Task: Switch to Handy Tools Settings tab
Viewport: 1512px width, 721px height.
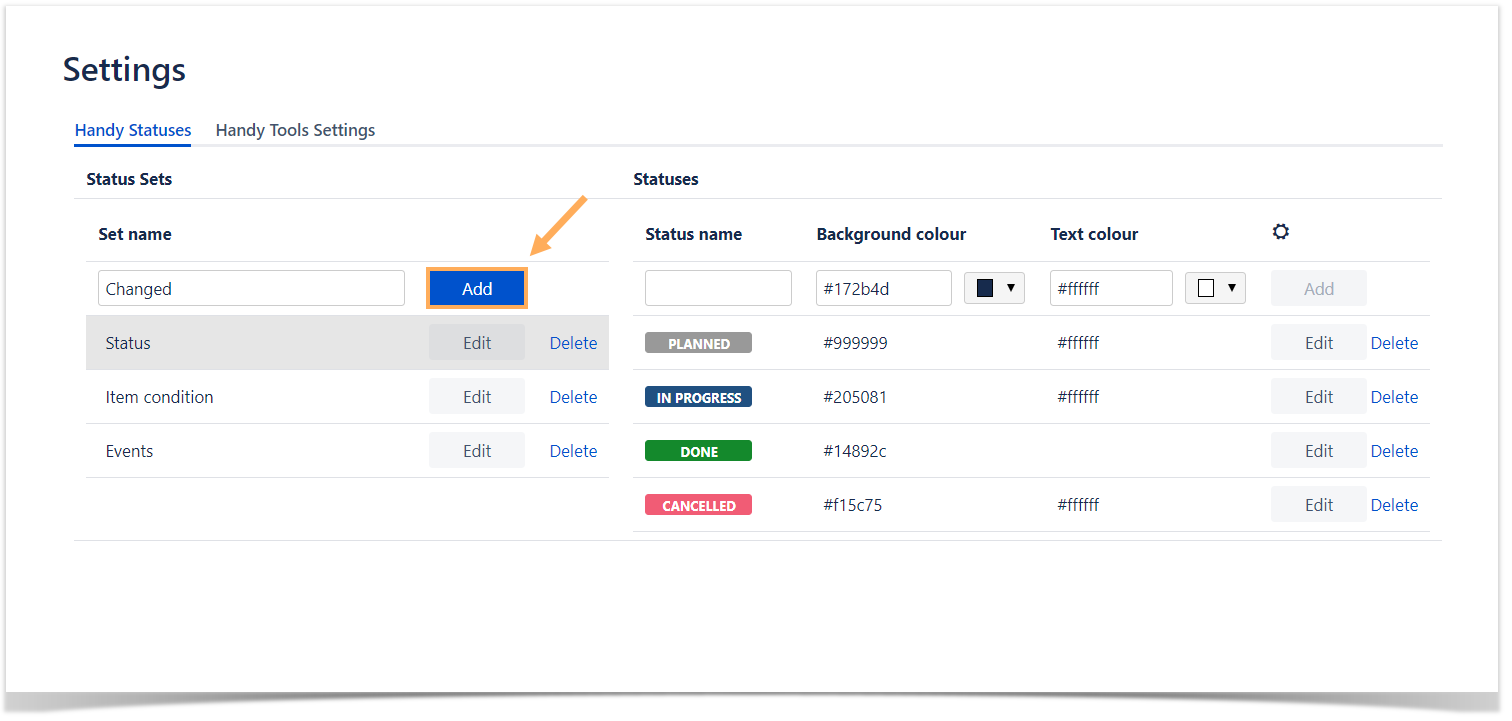Action: [295, 130]
